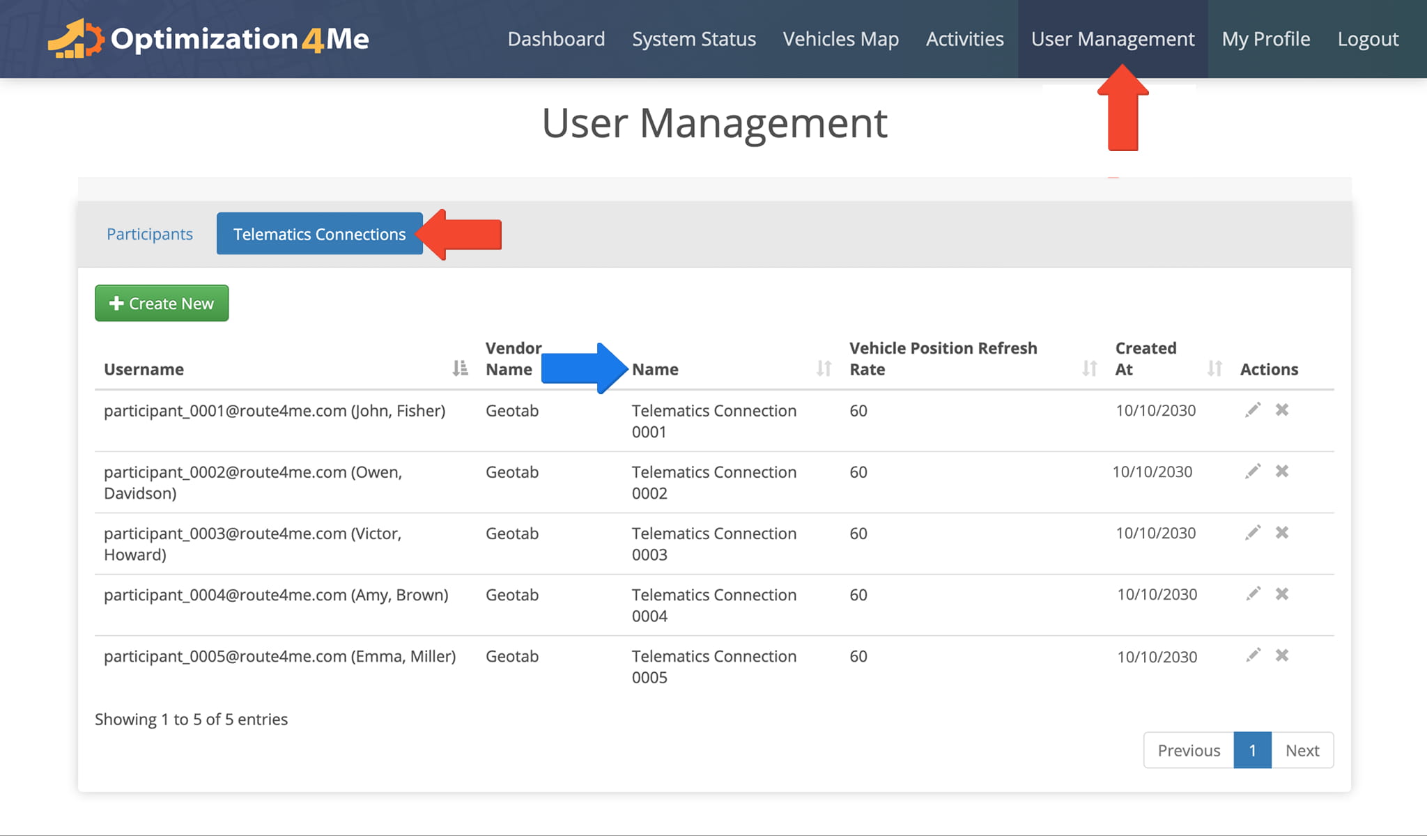
Task: Click participant_0004@route4me.com (Amy, Brown)
Action: coord(276,595)
